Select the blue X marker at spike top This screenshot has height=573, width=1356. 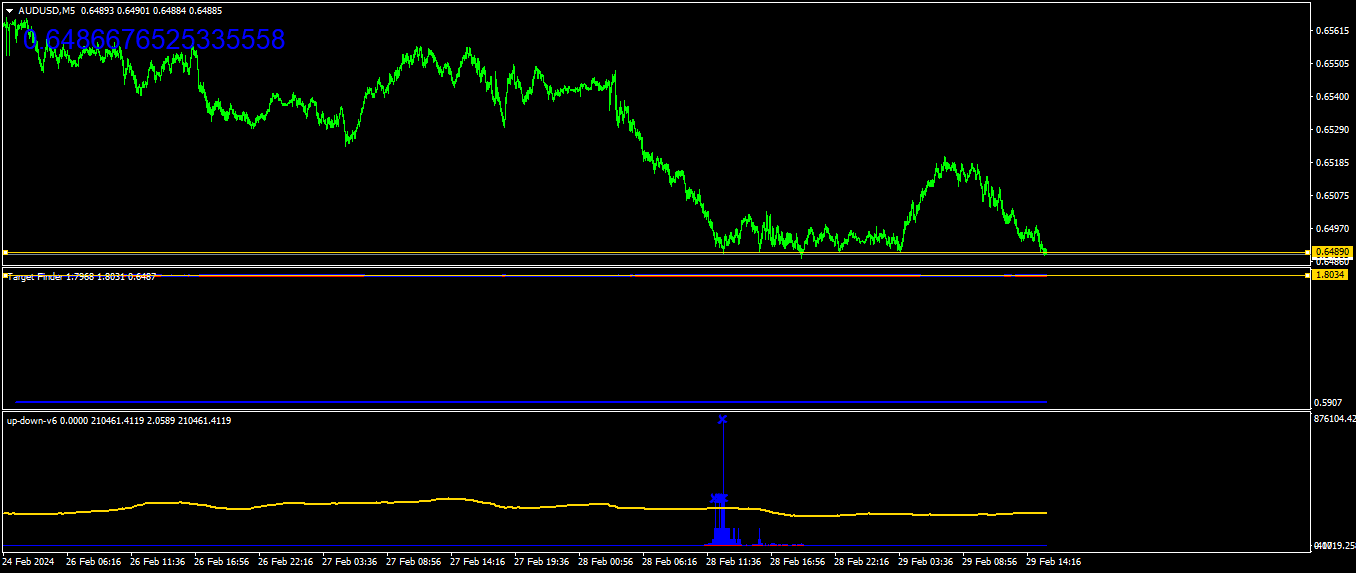click(x=723, y=419)
